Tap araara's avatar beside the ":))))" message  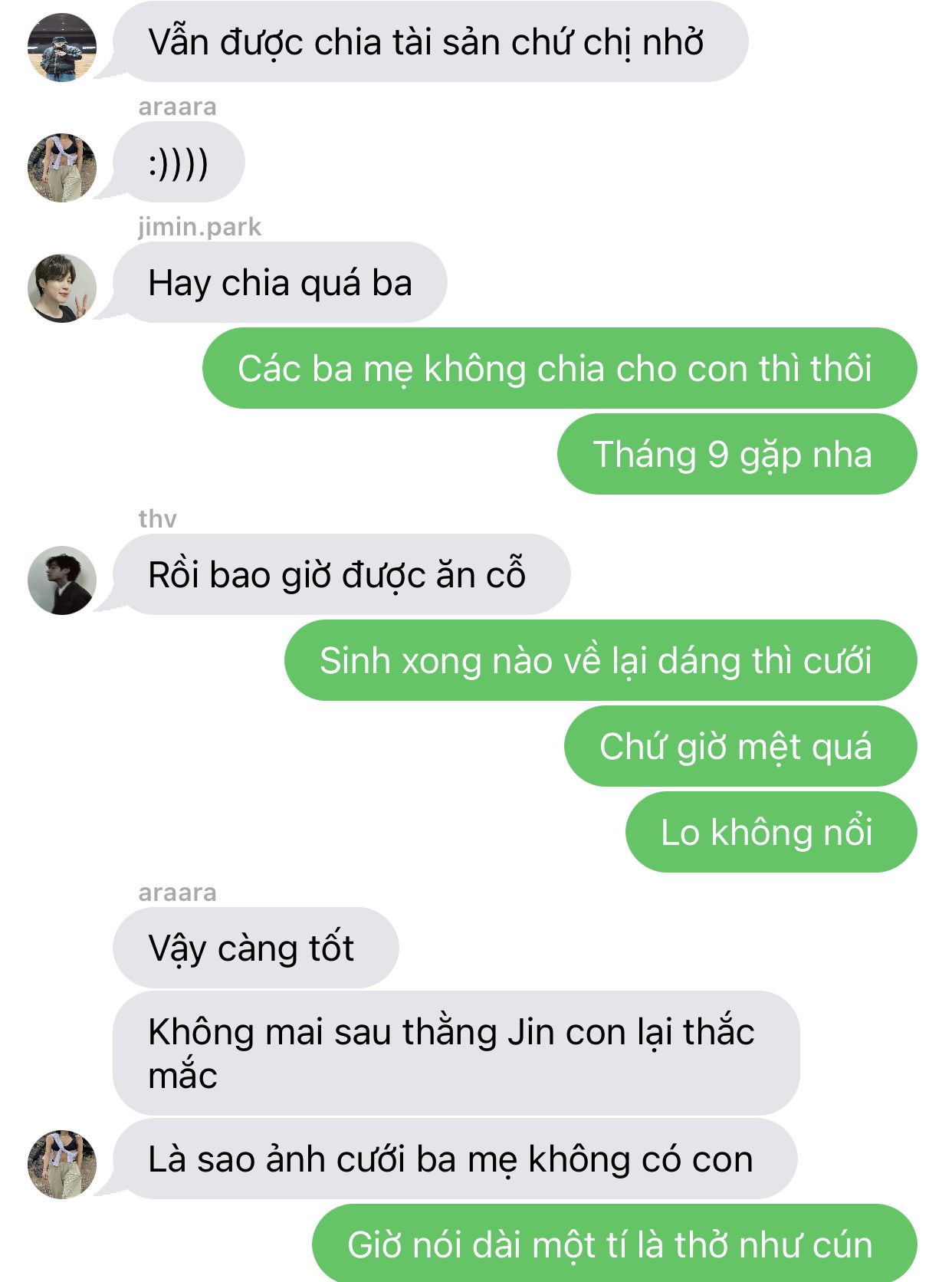pos(62,168)
